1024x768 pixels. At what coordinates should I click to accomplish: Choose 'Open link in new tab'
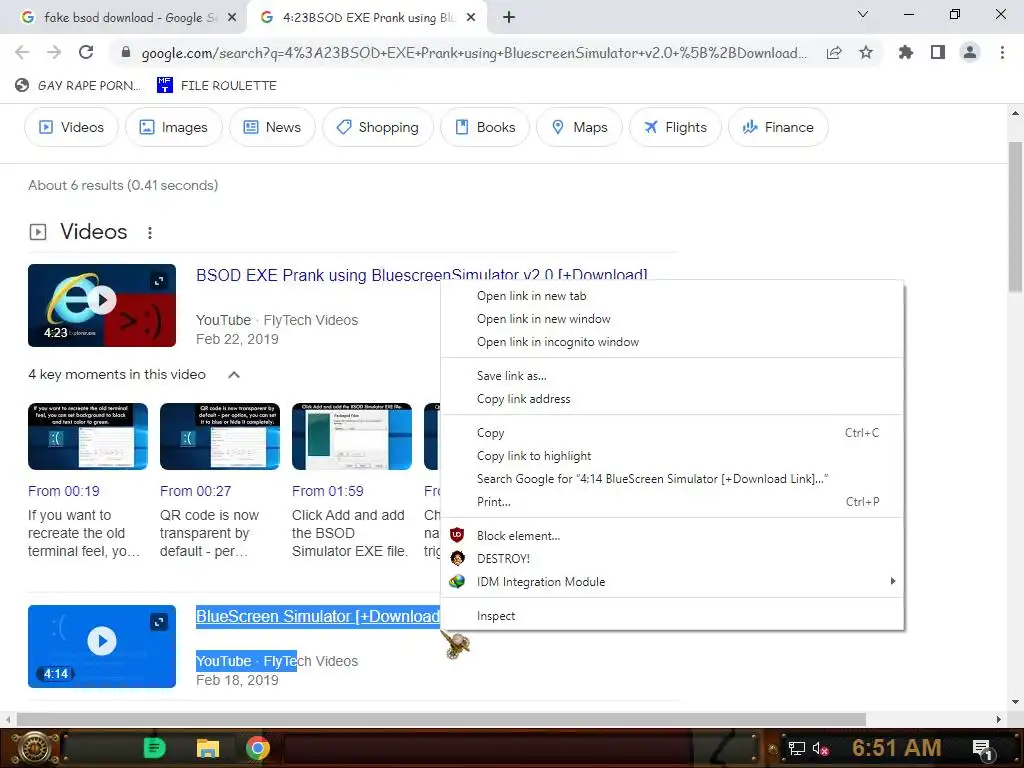[673, 296]
